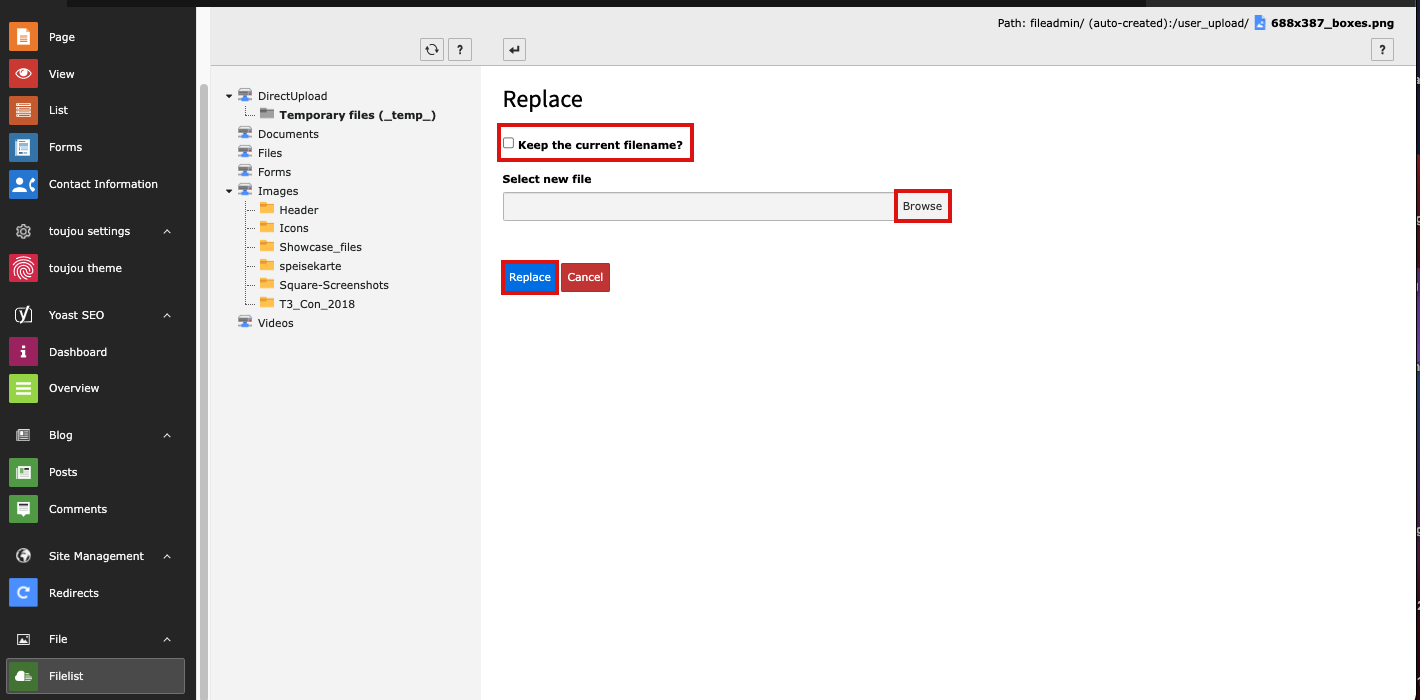Click help icon at top right
Screen dimensions: 1420x700
coord(1382,49)
